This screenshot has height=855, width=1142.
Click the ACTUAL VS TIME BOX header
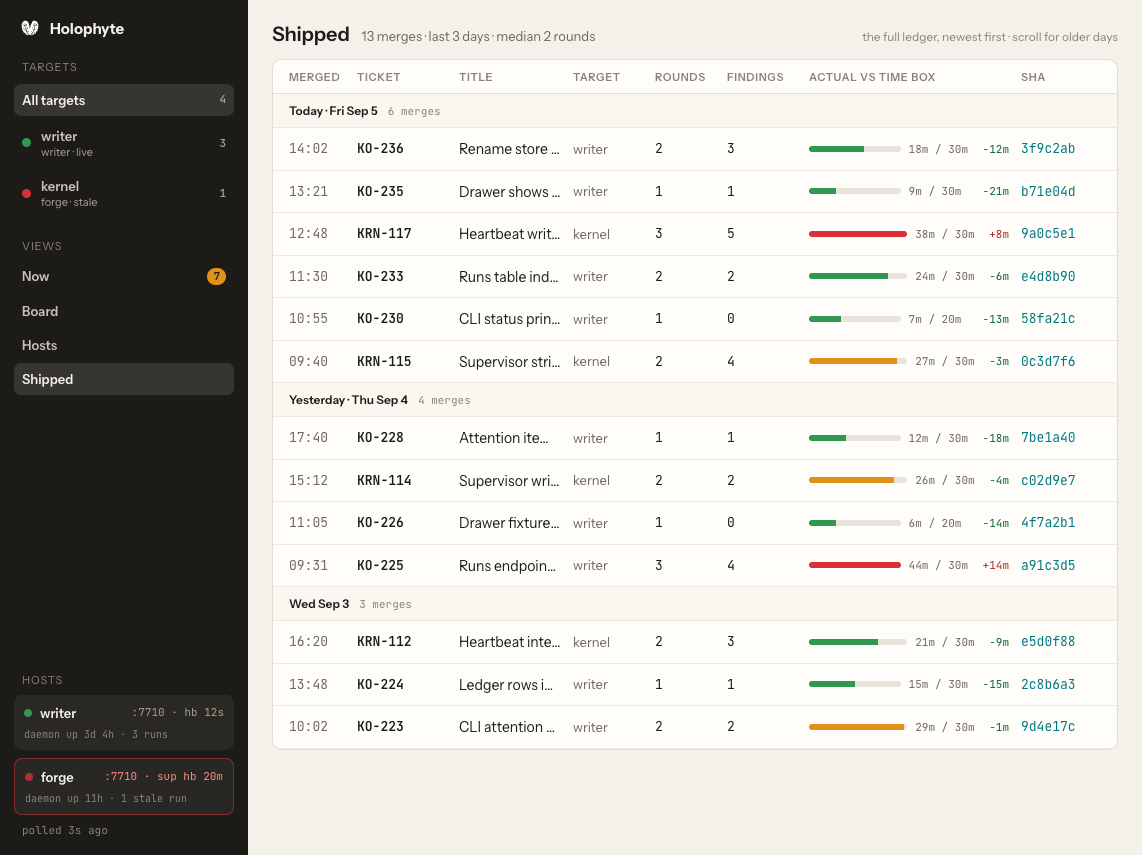(872, 77)
